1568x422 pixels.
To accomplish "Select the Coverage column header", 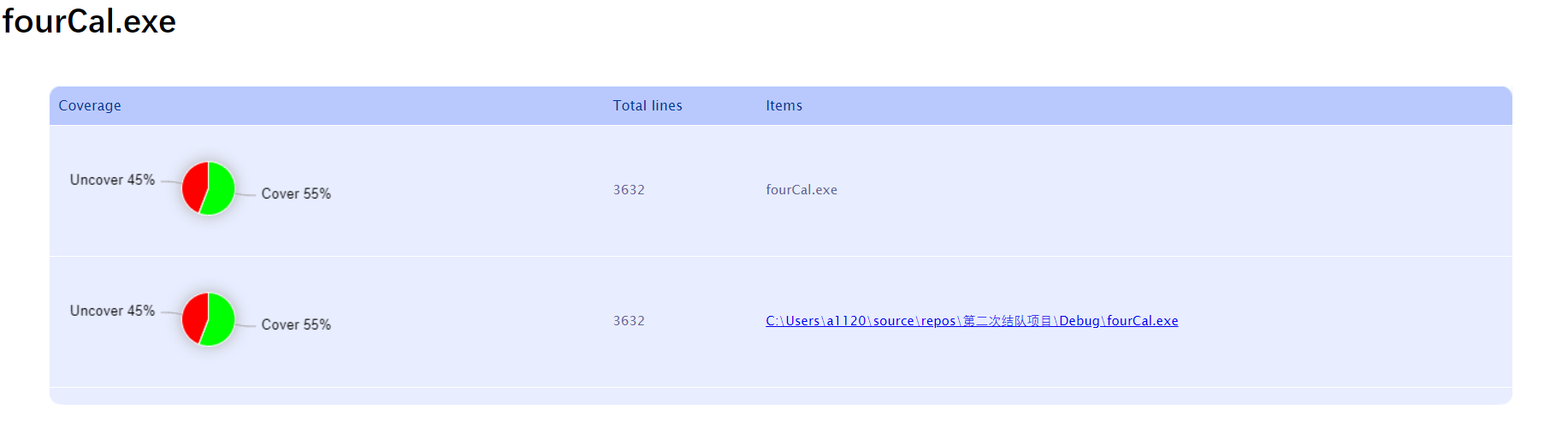I will [x=90, y=106].
